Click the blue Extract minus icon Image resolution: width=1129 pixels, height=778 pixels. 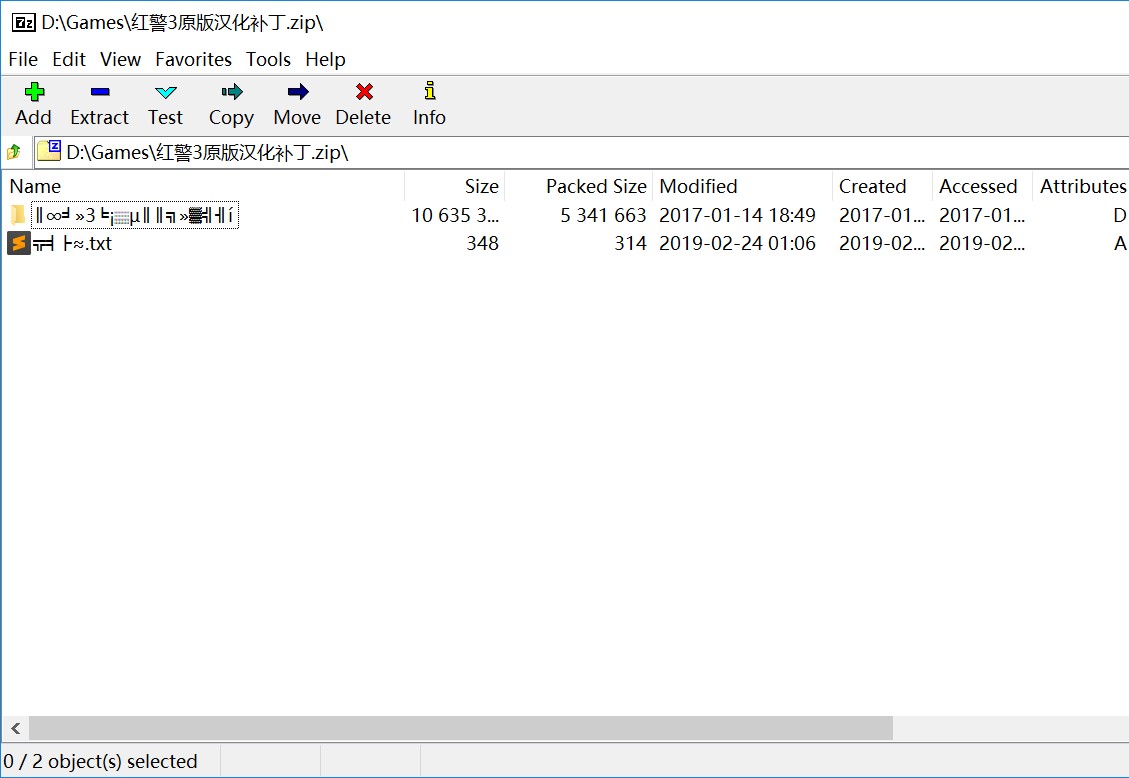click(x=100, y=91)
